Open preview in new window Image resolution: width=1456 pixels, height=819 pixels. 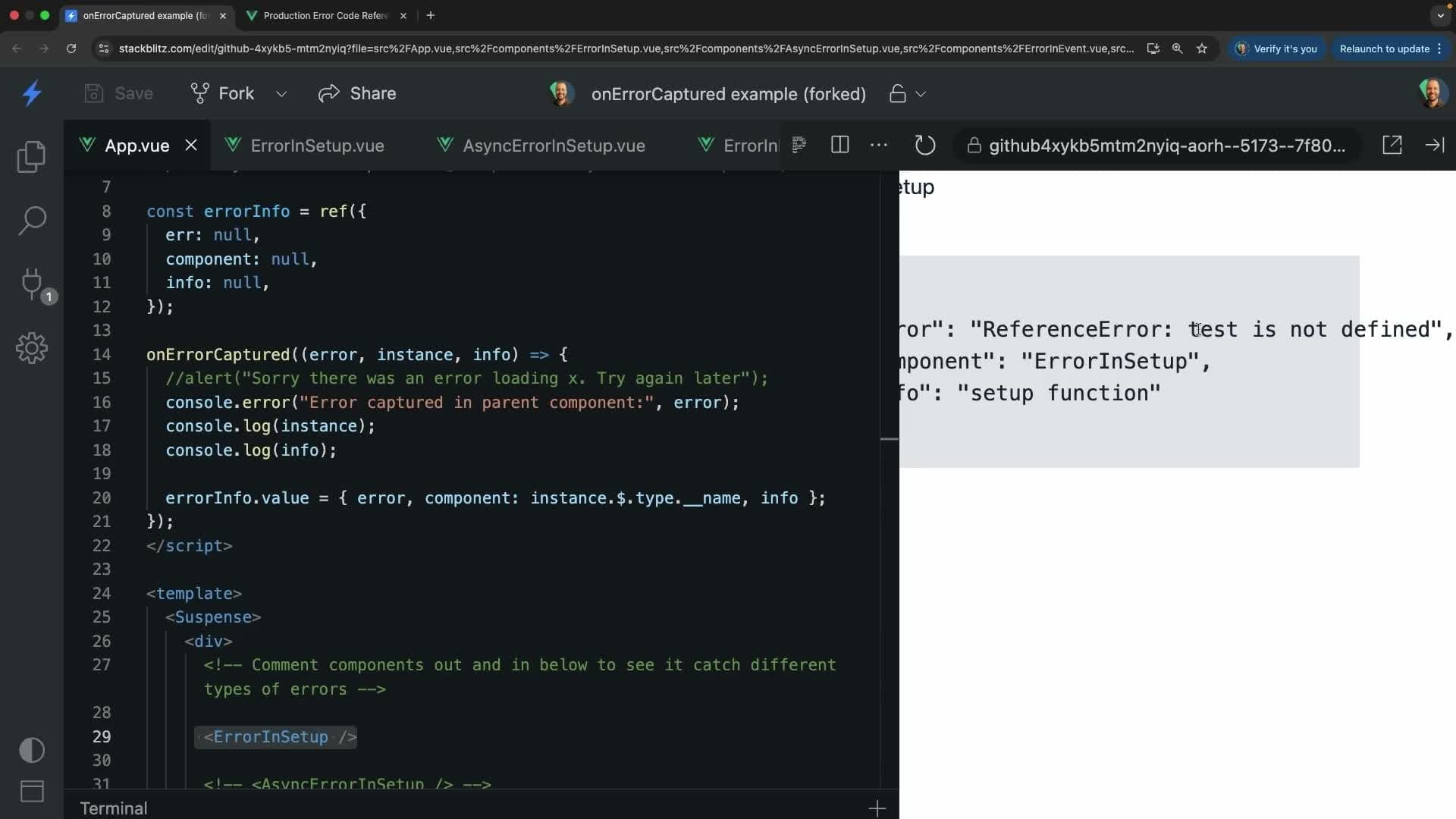(1392, 145)
